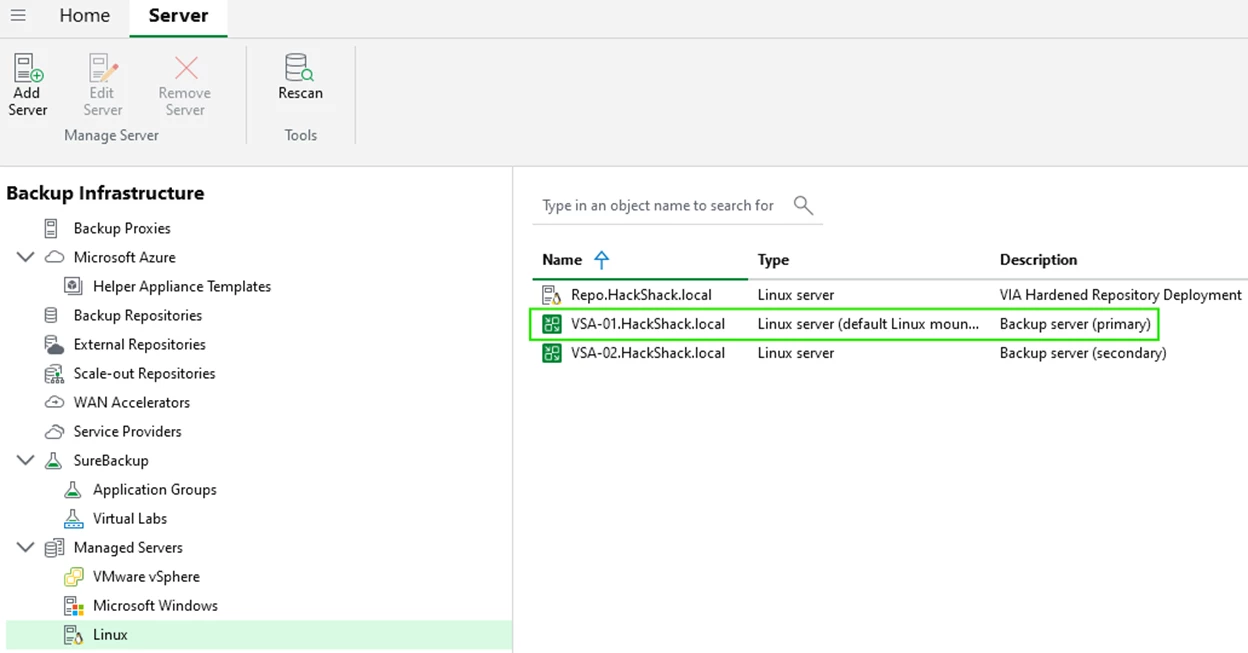Viewport: 1248px width, 653px height.
Task: Click the Virtual Labs icon
Action: tap(73, 518)
